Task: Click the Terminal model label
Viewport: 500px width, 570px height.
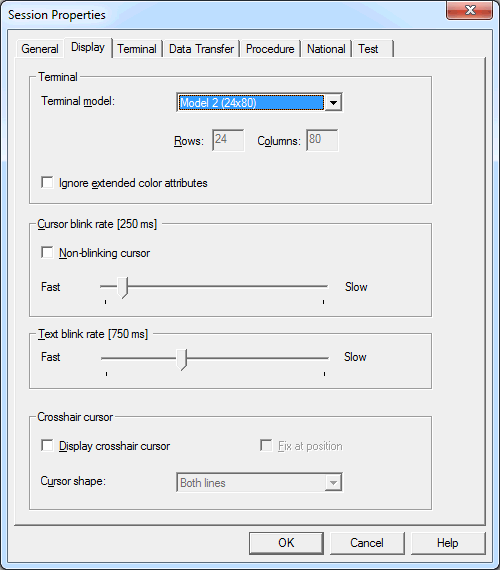Action: click(x=78, y=101)
